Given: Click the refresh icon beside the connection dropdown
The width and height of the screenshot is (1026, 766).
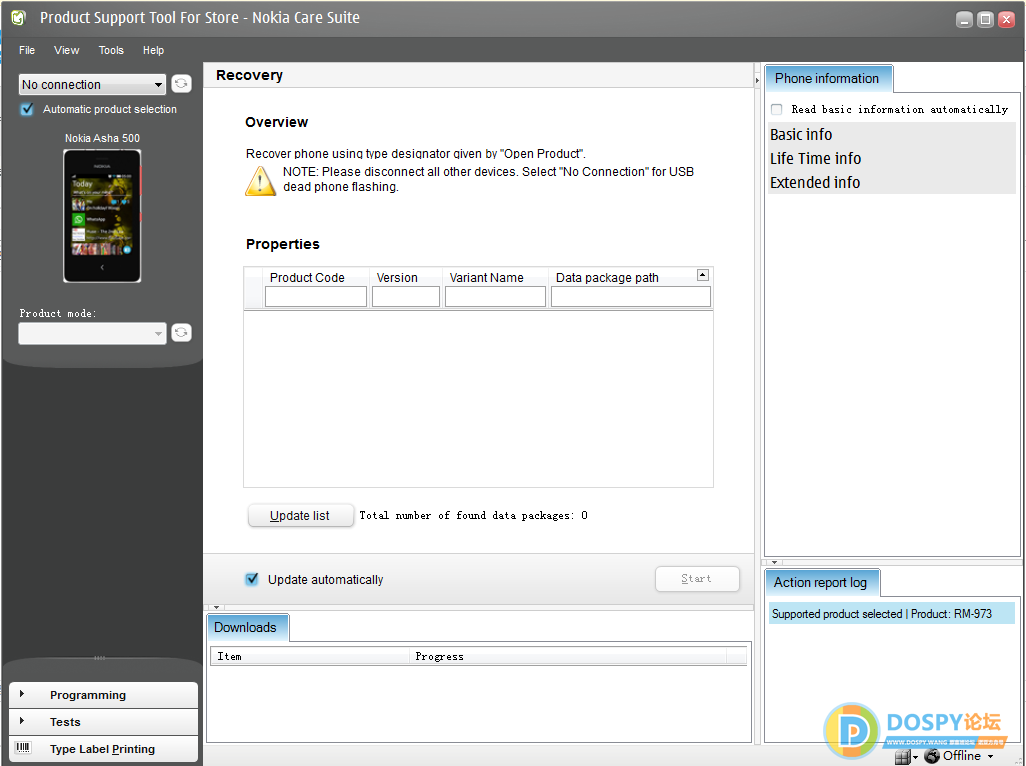Looking at the screenshot, I should pos(181,84).
